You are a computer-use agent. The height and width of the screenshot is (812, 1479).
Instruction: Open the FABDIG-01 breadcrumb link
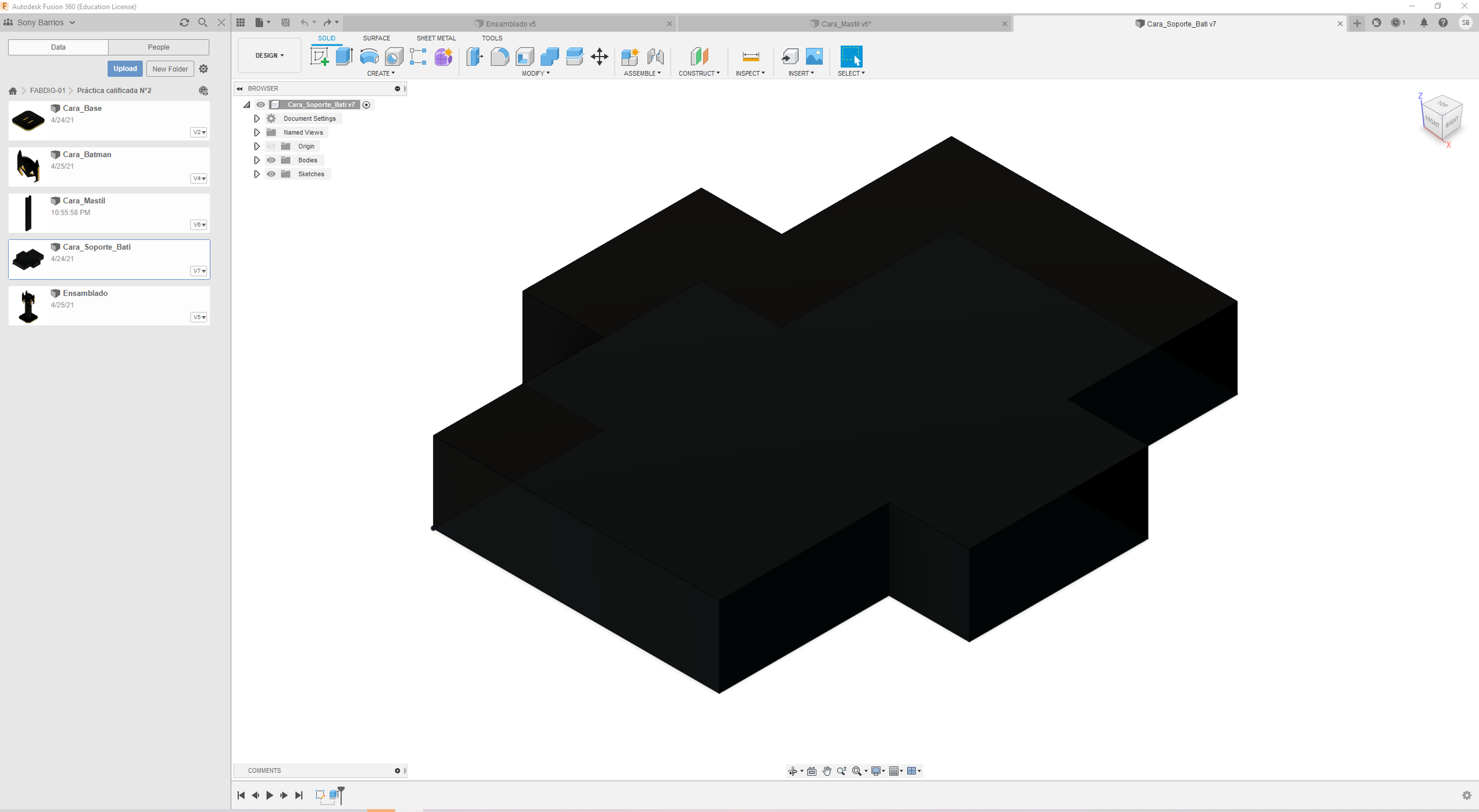tap(47, 91)
